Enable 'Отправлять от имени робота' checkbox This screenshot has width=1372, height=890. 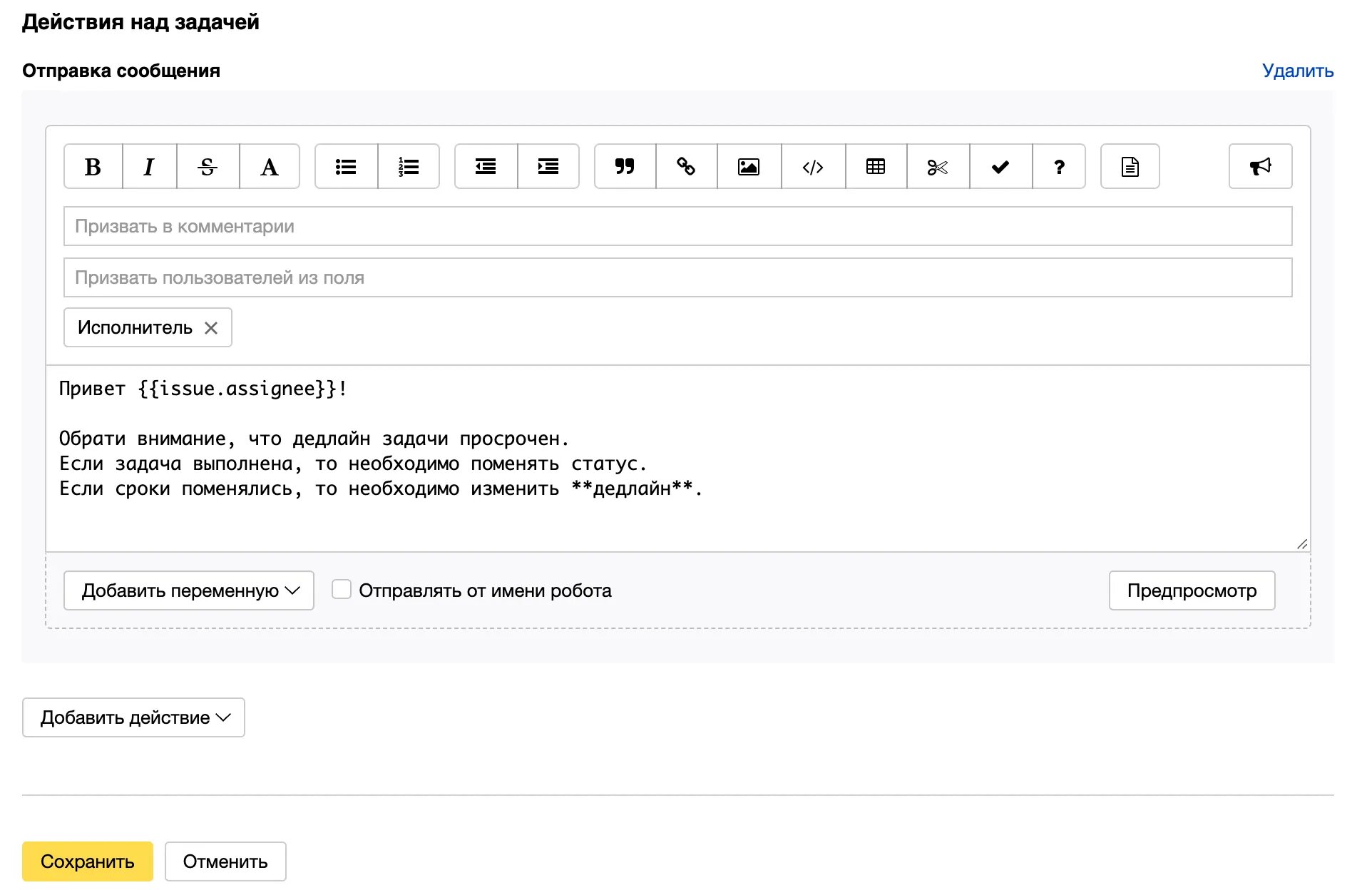tap(342, 590)
